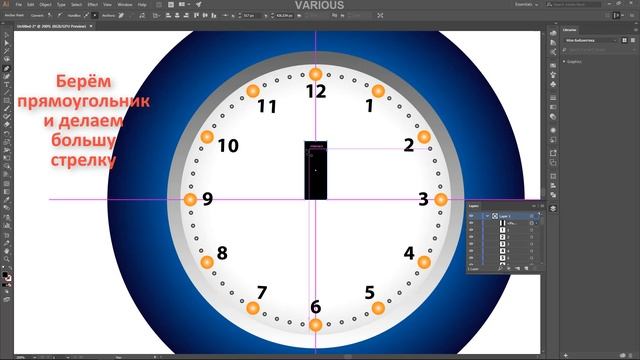Select the Direct Selection tool
640x360 pixels.
tap(7, 43)
